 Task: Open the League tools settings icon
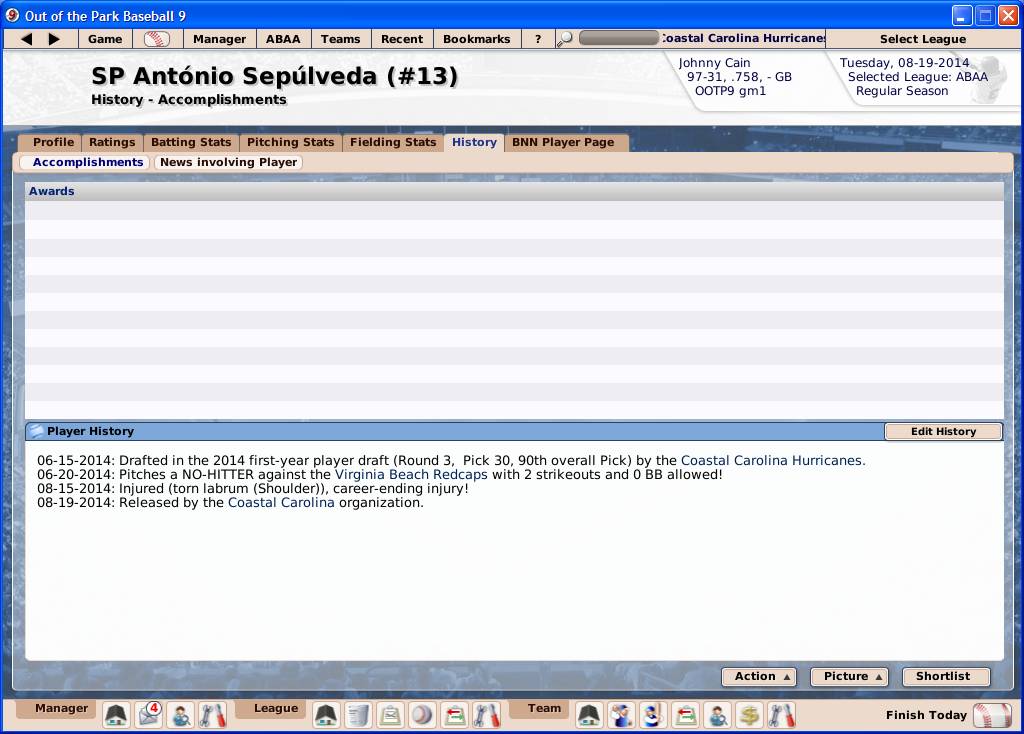487,715
